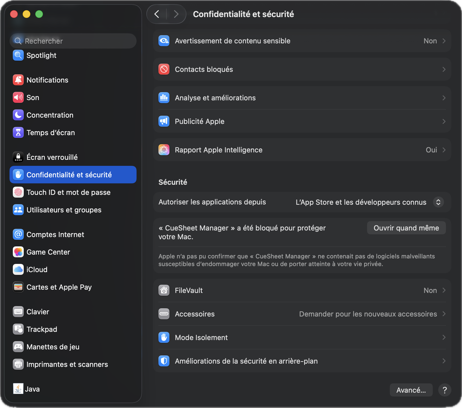Select Confidentialité et sécurité sidebar item

click(x=73, y=175)
